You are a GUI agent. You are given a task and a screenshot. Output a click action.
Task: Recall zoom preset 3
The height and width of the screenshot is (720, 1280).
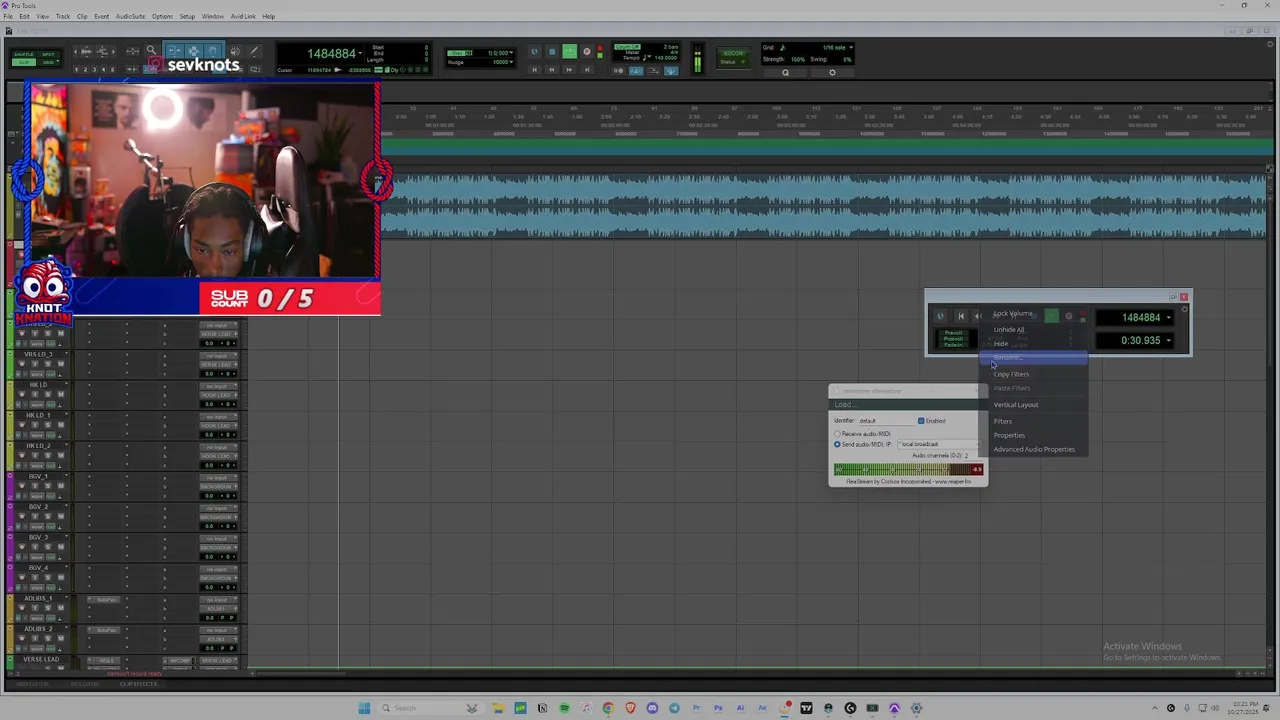pyautogui.click(x=95, y=69)
